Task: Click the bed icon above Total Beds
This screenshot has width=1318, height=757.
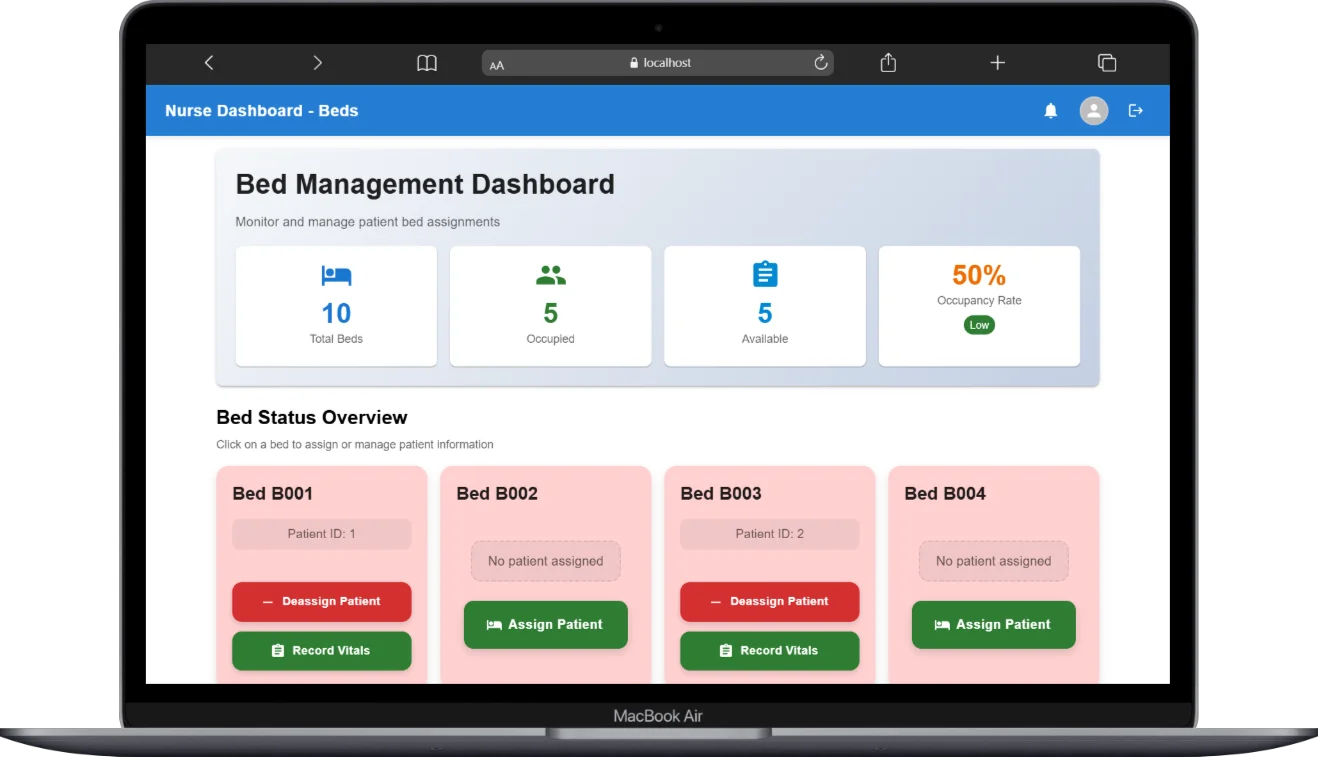Action: (x=336, y=274)
